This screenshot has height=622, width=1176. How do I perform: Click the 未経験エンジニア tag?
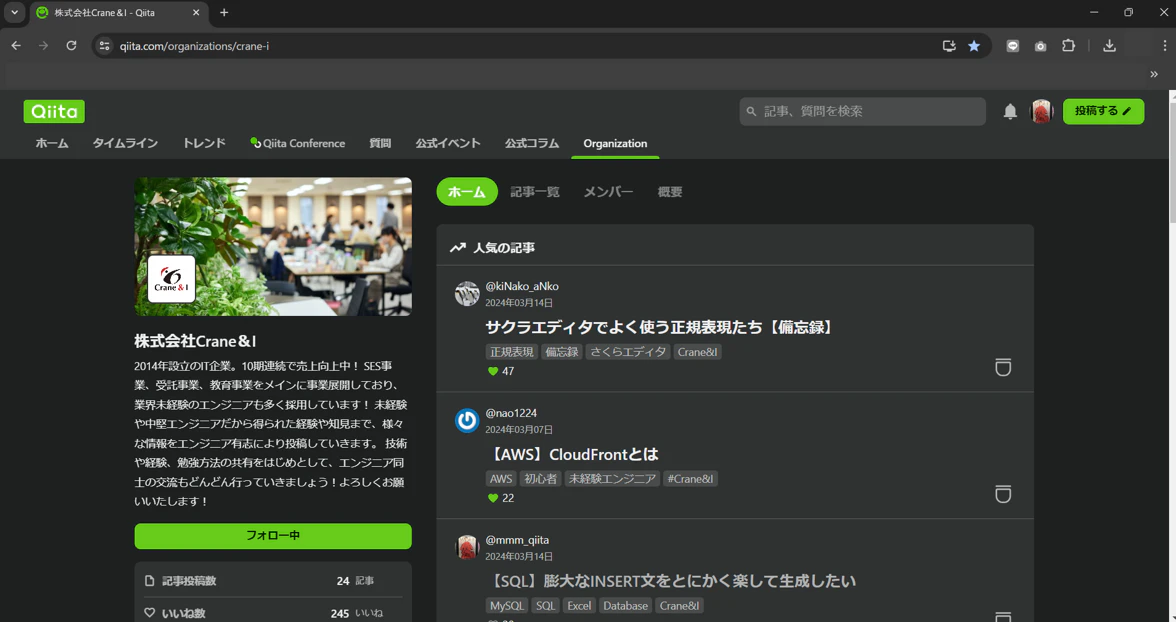tap(612, 479)
